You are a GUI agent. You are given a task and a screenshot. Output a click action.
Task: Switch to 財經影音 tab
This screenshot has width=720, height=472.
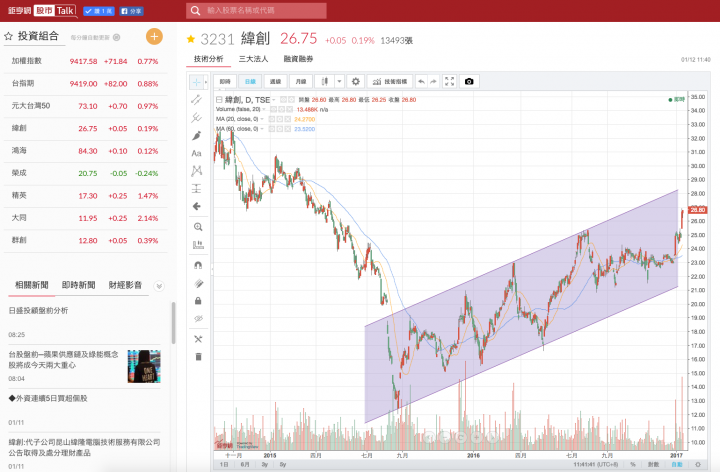[x=125, y=285]
